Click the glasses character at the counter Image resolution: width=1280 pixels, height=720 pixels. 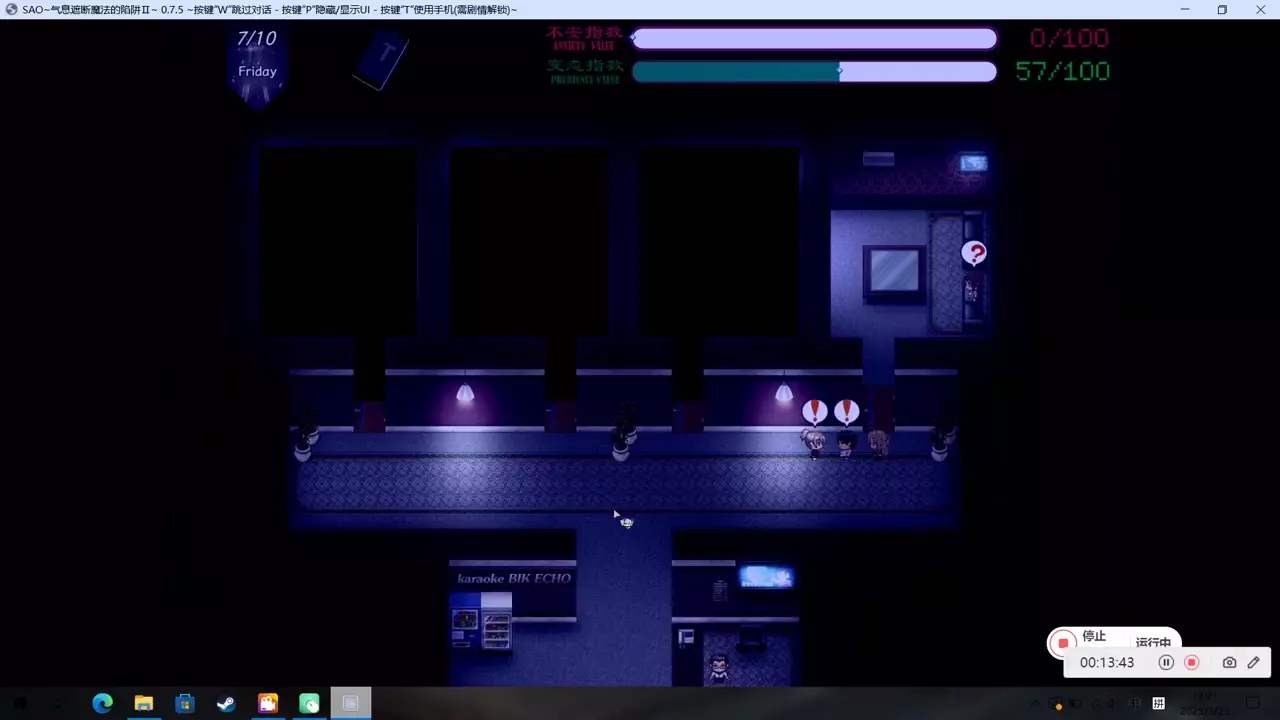point(718,667)
